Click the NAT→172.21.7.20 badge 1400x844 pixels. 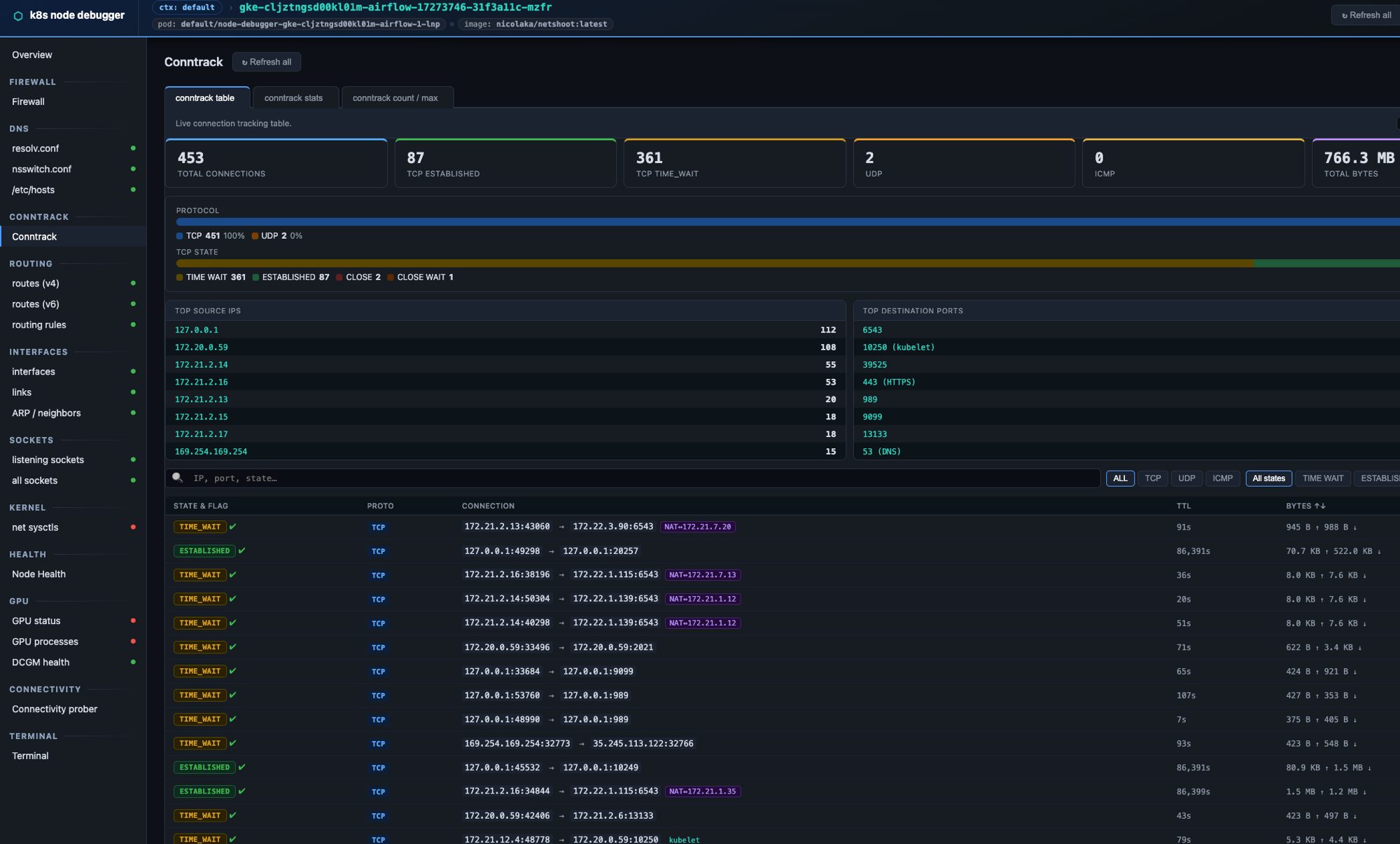(697, 527)
